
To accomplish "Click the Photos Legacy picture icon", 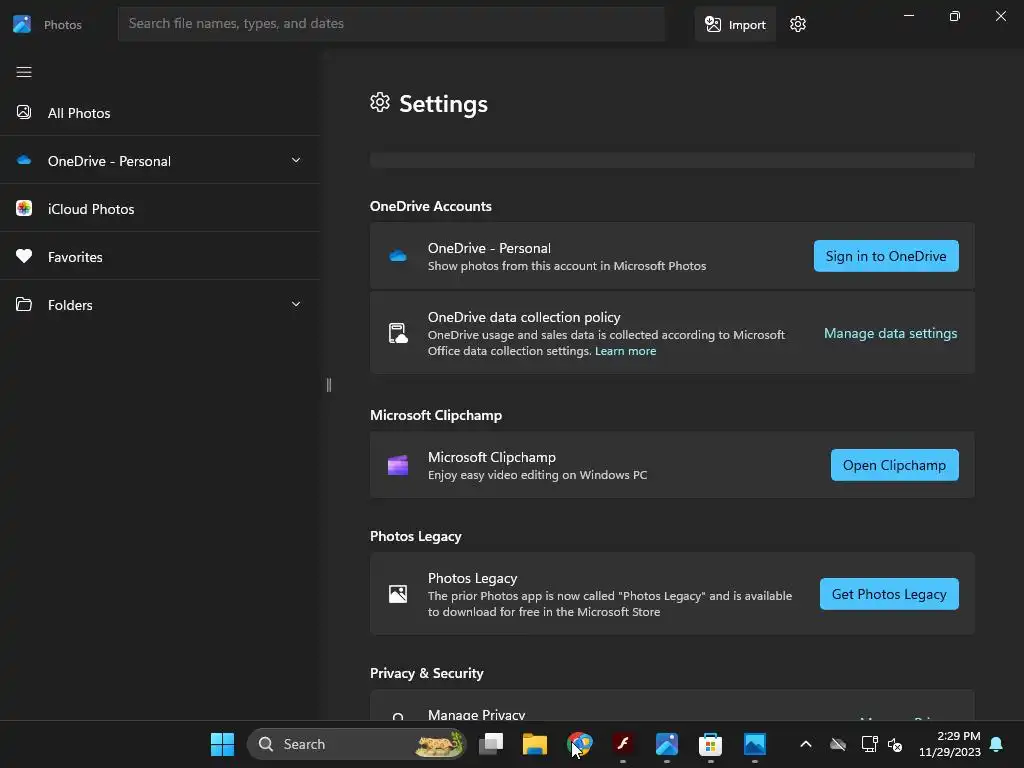I will [x=398, y=594].
